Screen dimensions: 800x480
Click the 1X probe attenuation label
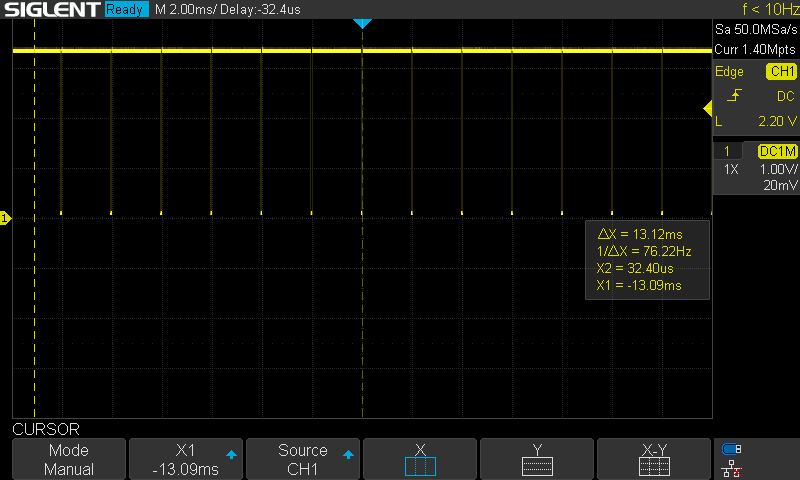point(731,169)
